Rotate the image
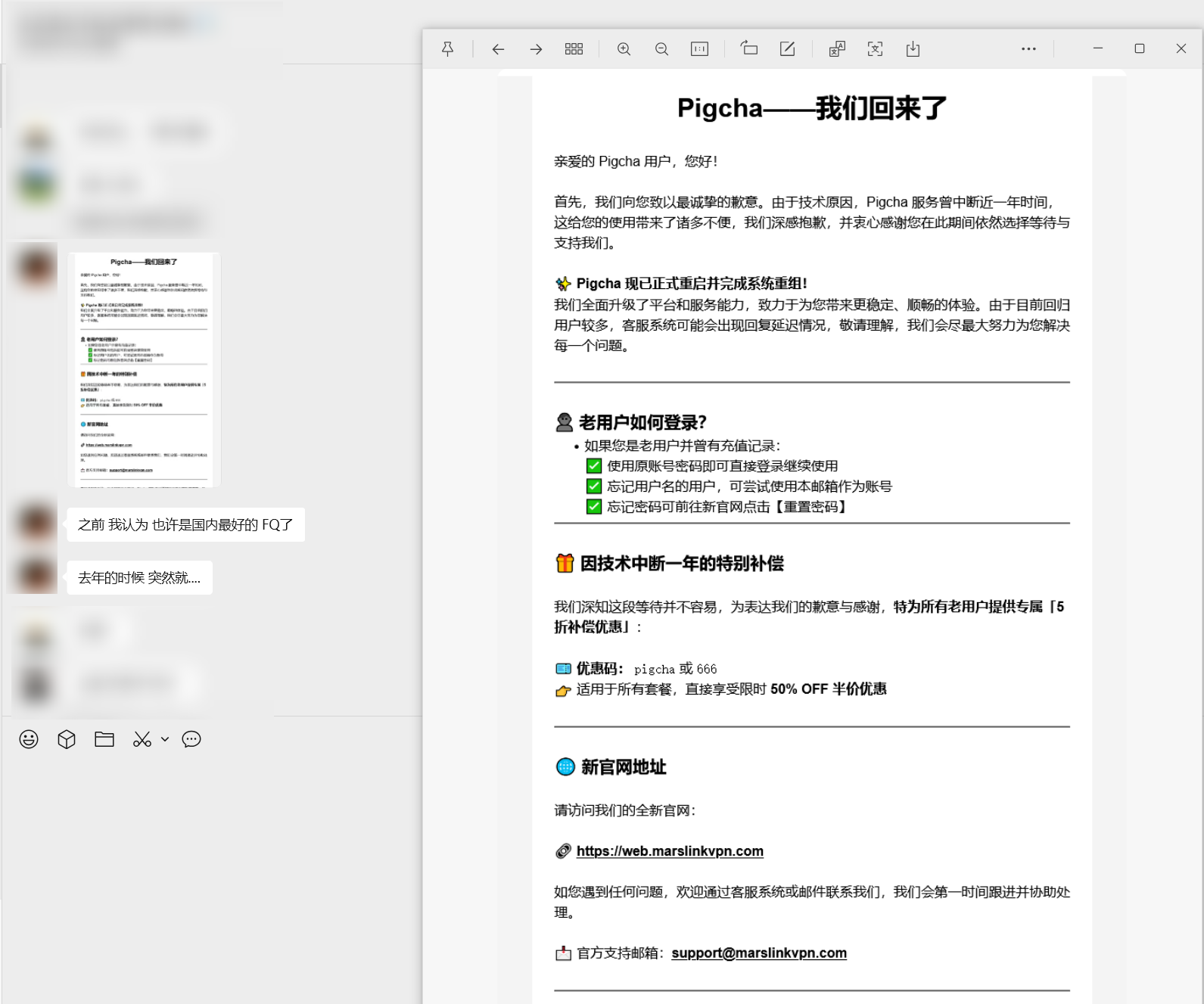The height and width of the screenshot is (1004, 1204). pyautogui.click(x=749, y=49)
